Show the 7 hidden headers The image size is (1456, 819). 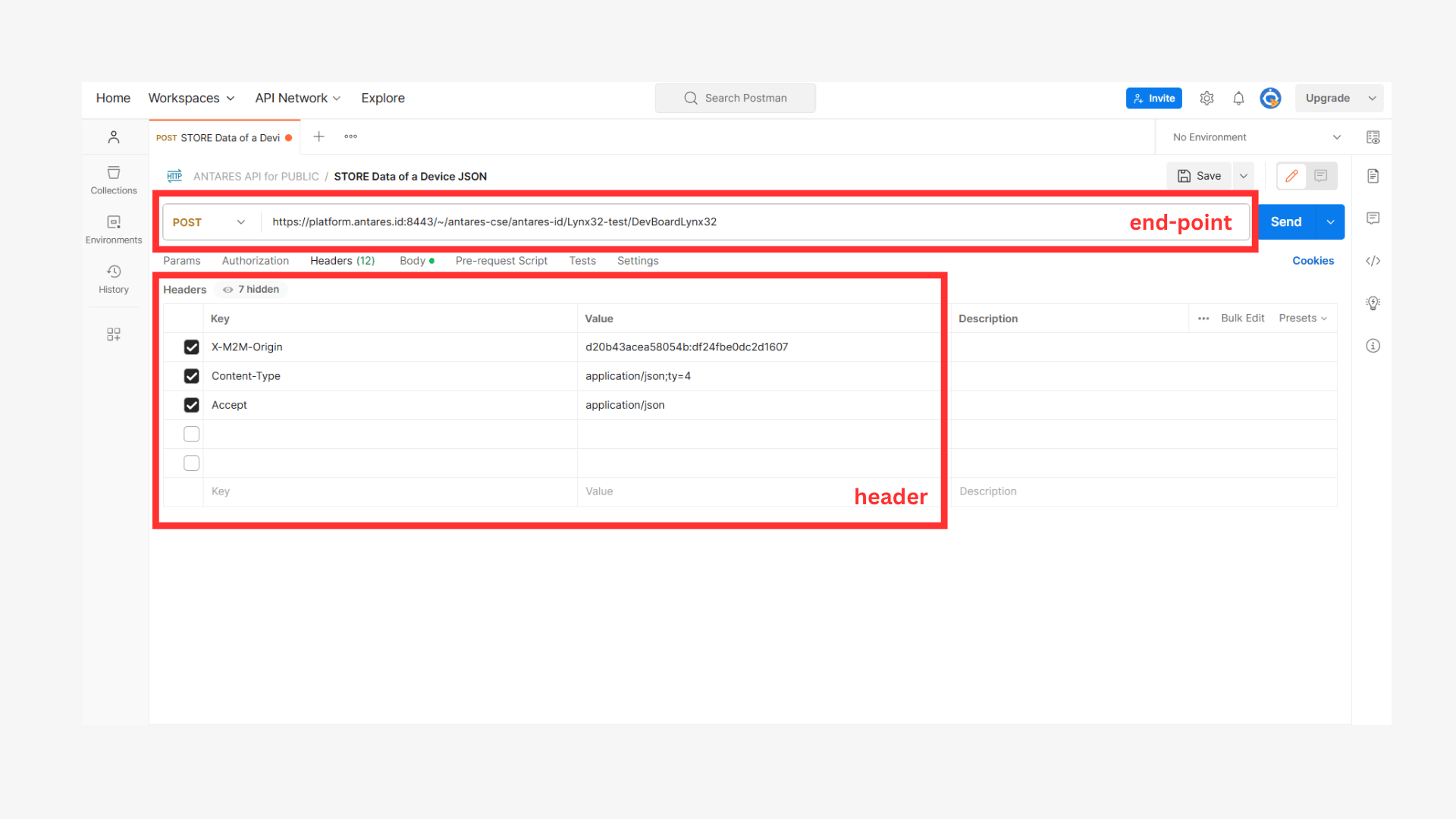(251, 290)
